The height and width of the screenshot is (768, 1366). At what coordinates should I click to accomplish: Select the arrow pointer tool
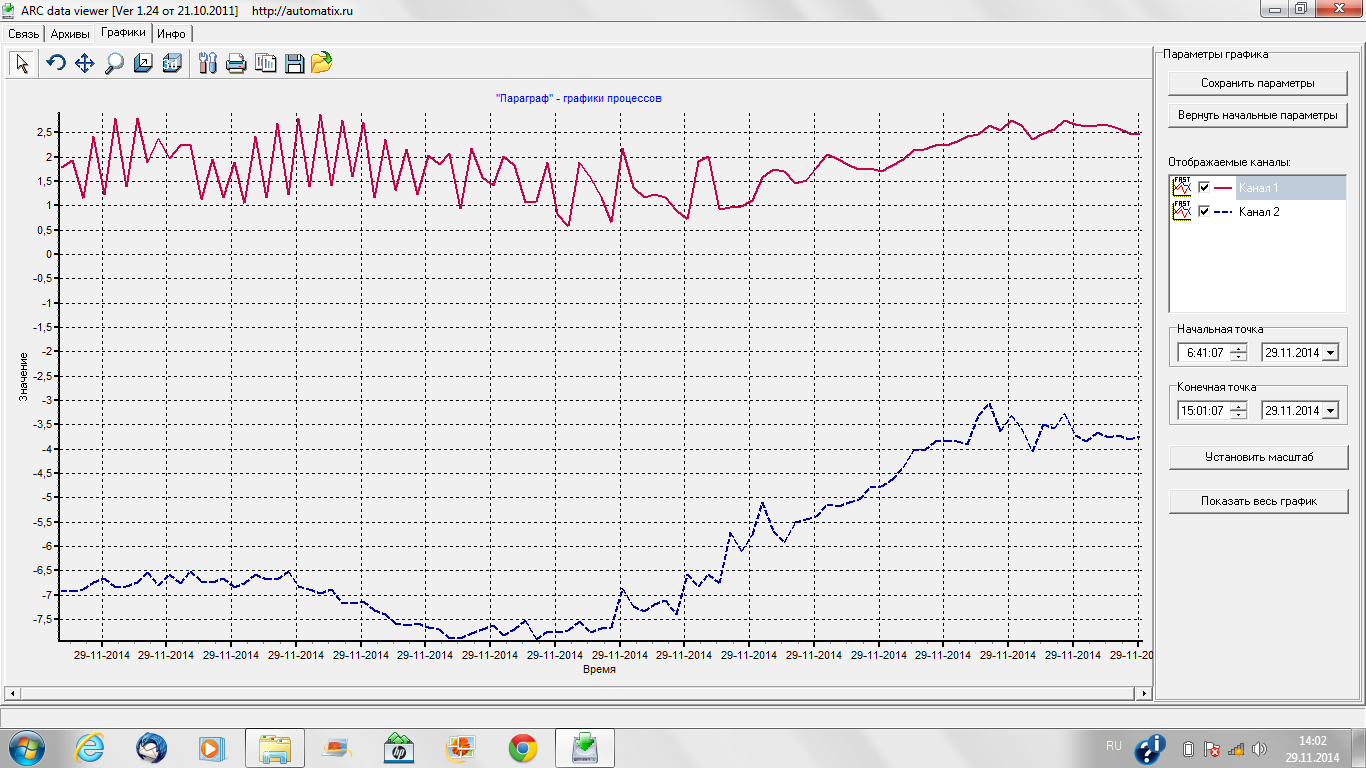coord(22,64)
